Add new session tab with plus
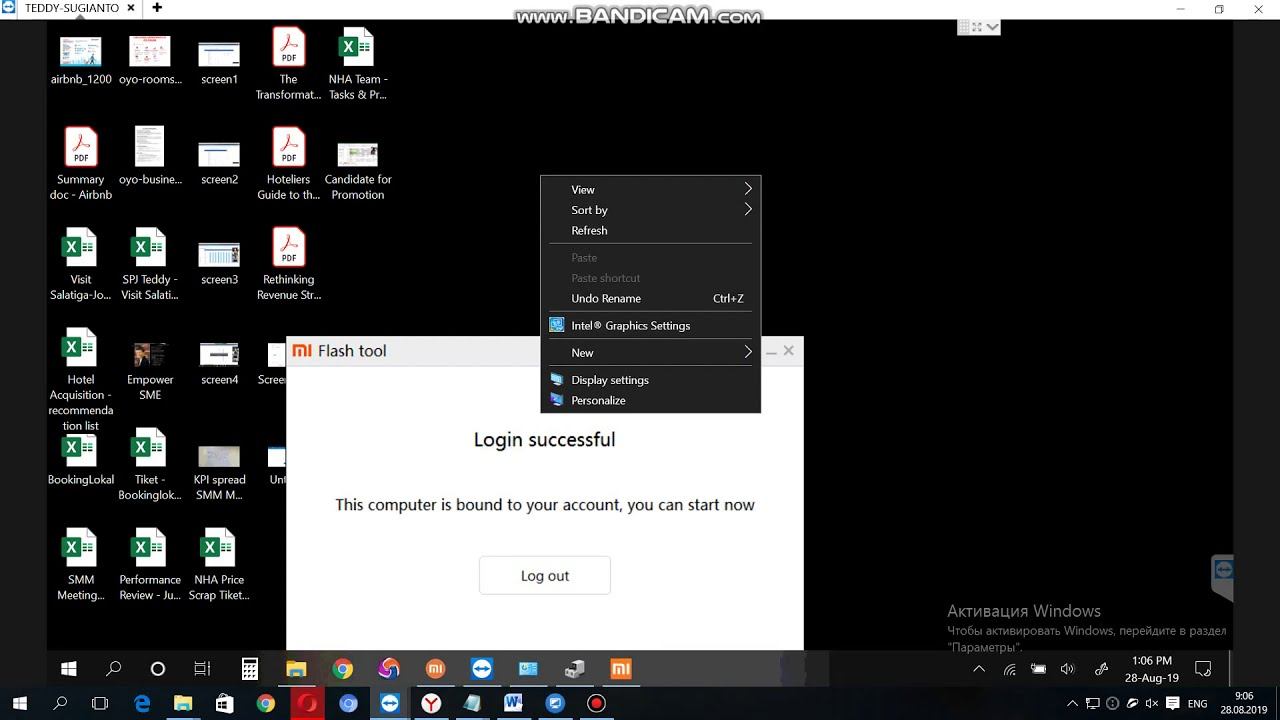 157,8
